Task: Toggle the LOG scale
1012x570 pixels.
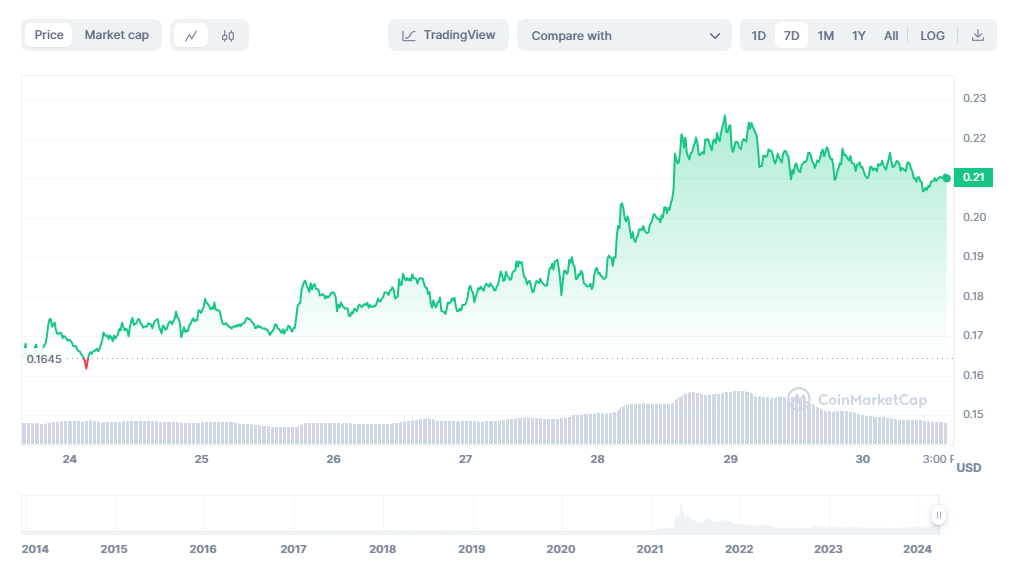Action: [932, 36]
